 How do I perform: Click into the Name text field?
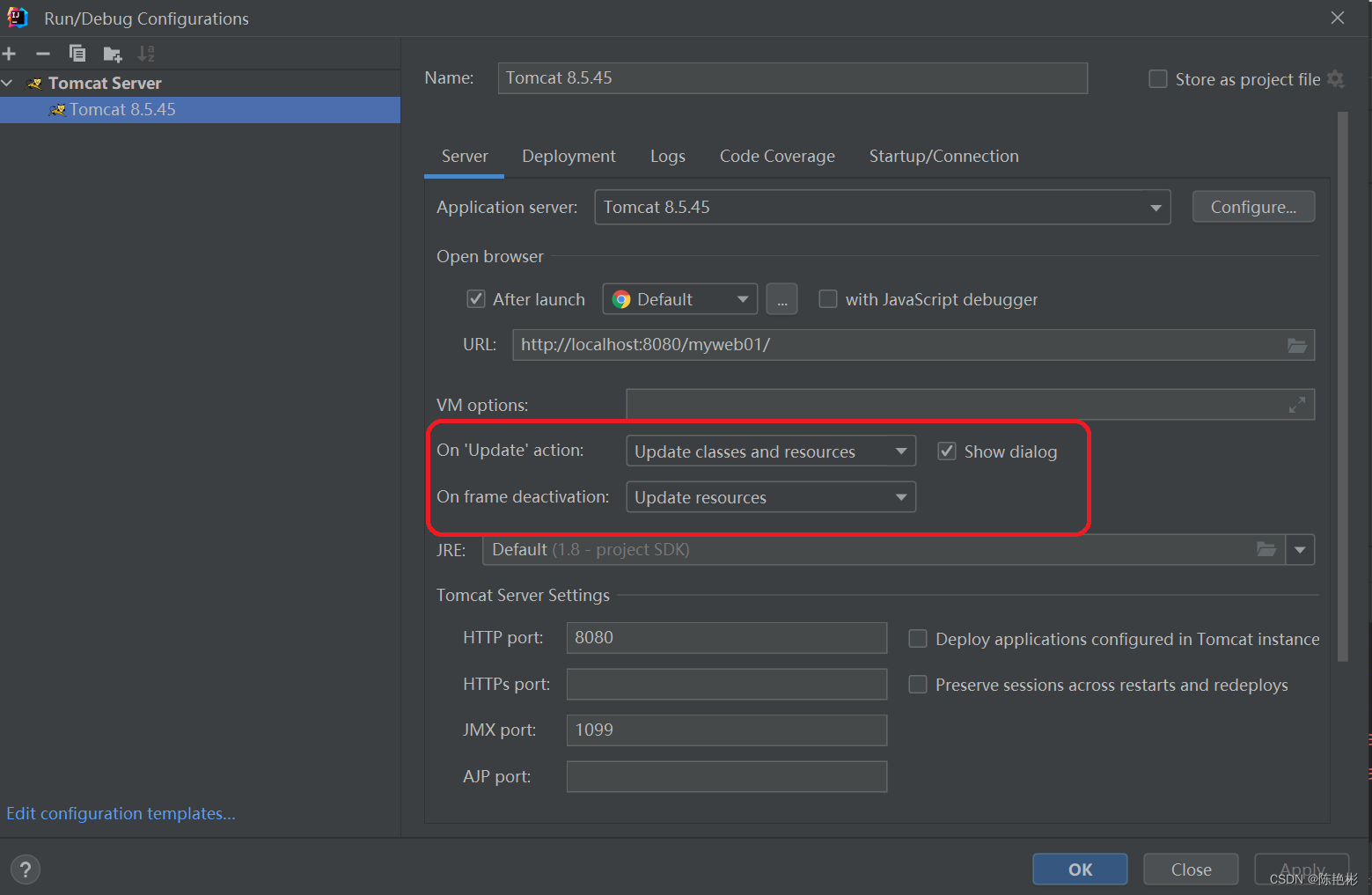point(793,78)
